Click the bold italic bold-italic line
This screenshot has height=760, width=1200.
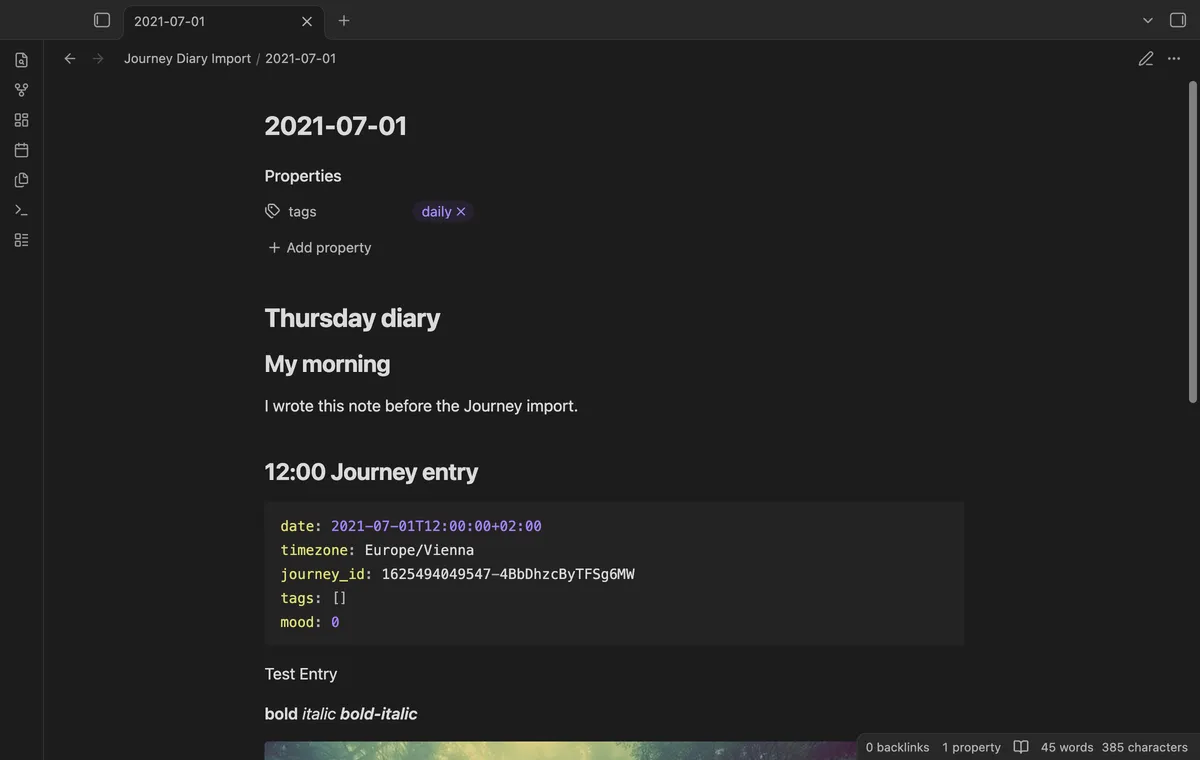coord(341,714)
